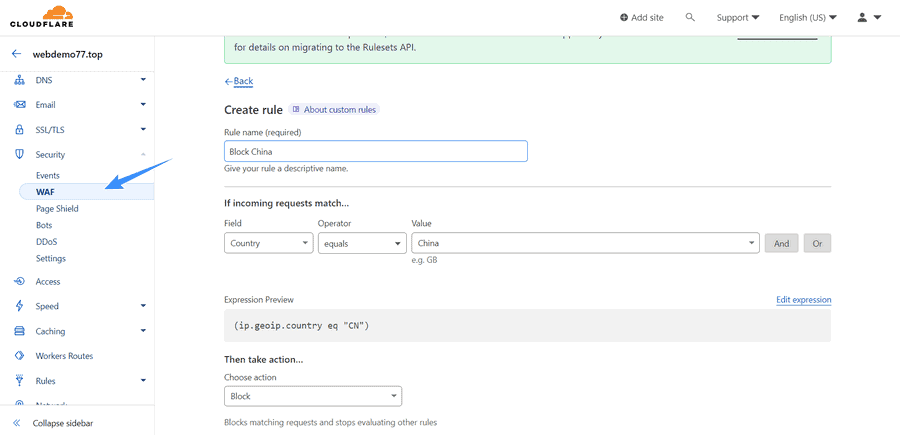Click the Speed lightning bolt icon

pos(20,306)
